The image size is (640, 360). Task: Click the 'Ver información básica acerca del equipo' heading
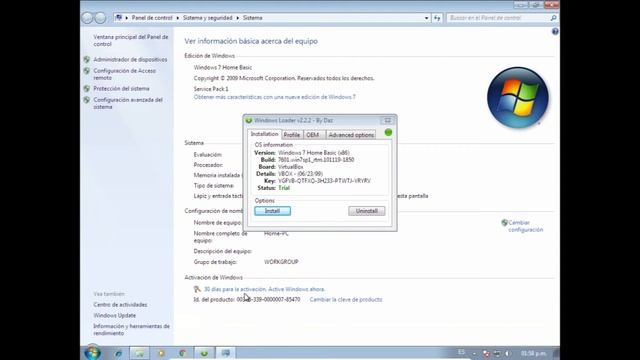251,41
